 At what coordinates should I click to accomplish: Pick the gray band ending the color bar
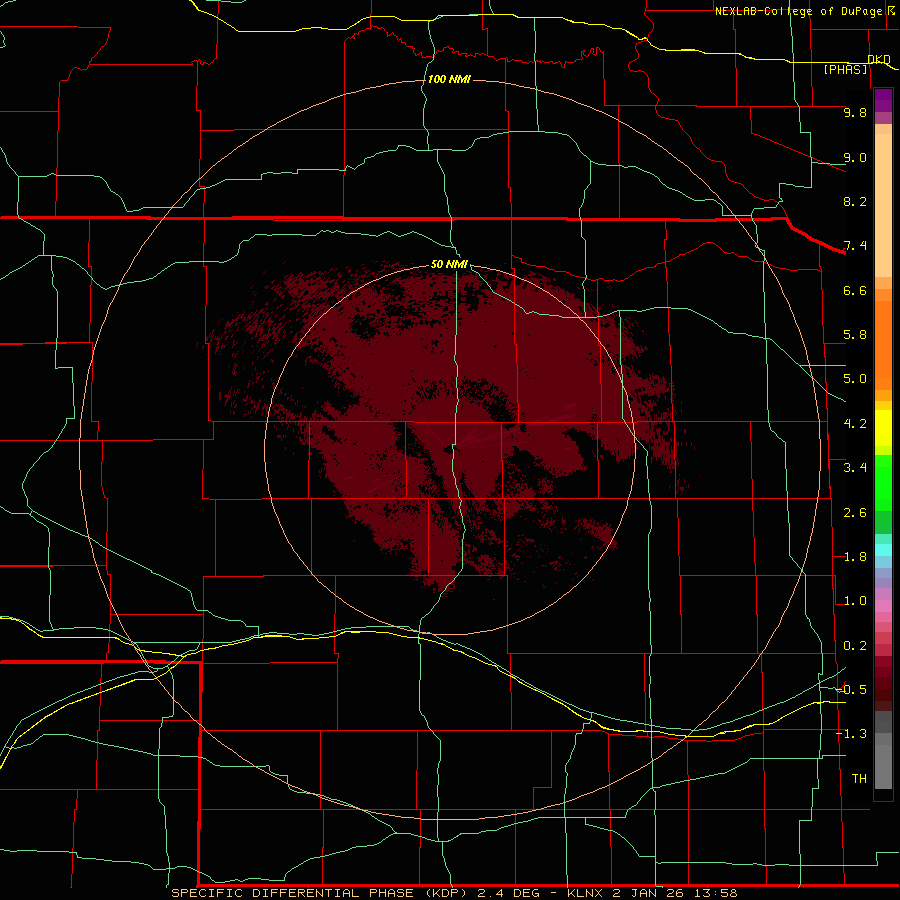click(x=883, y=766)
